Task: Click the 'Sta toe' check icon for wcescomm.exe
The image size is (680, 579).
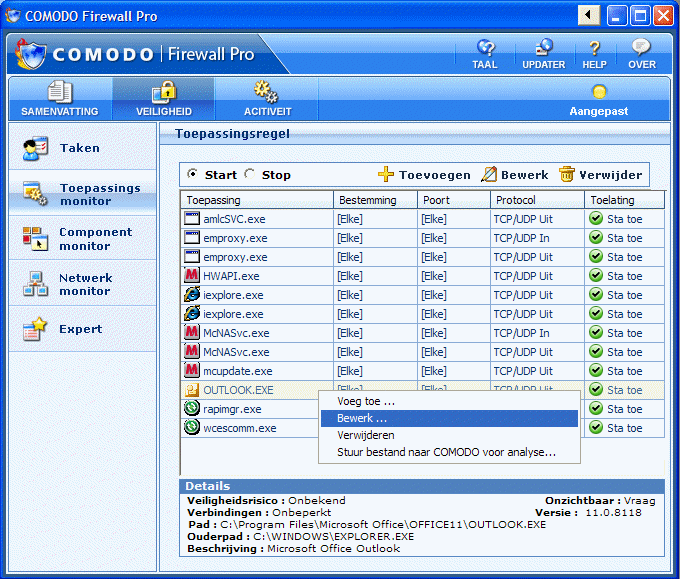Action: (x=596, y=427)
